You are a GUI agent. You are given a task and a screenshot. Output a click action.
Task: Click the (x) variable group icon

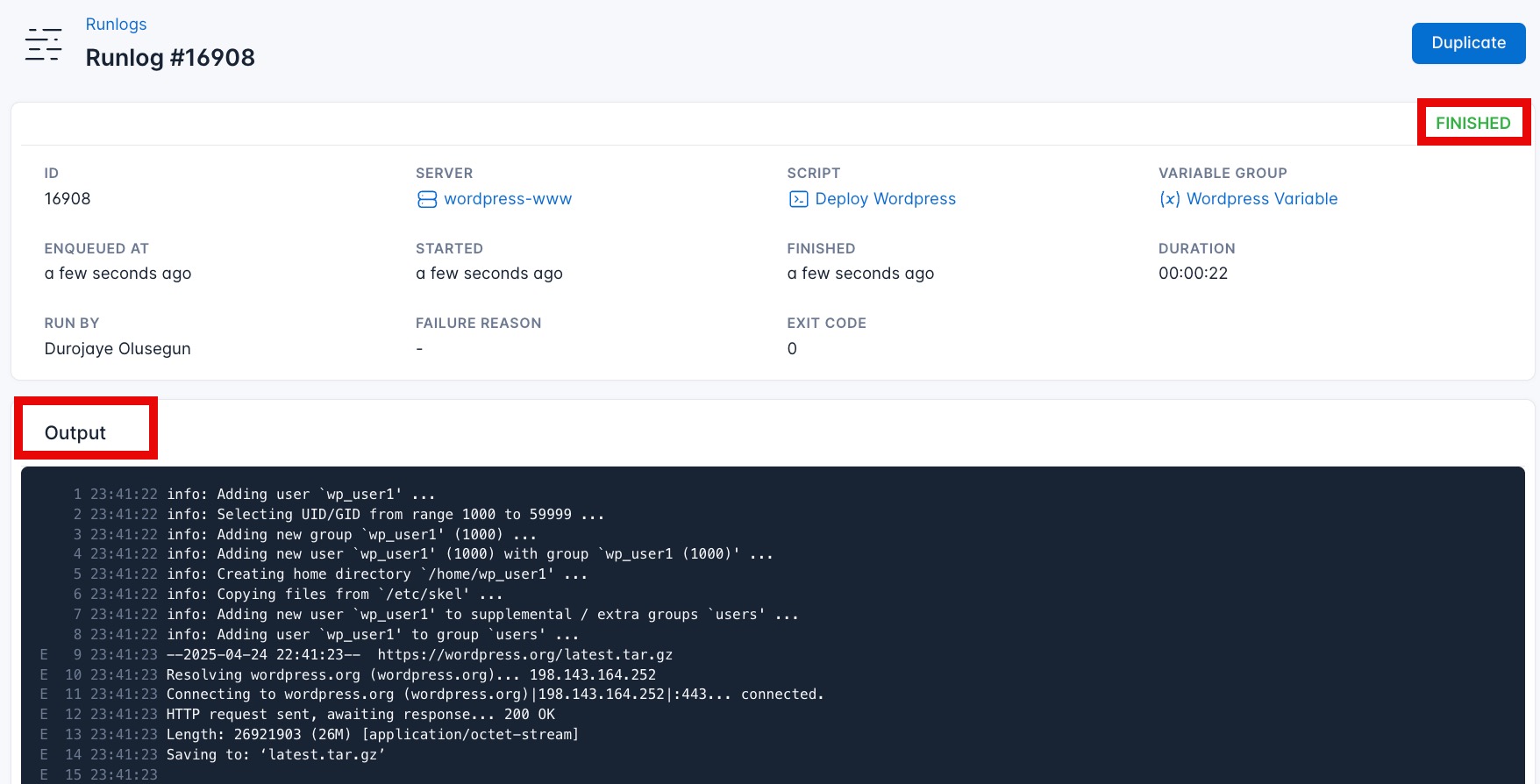click(1169, 200)
